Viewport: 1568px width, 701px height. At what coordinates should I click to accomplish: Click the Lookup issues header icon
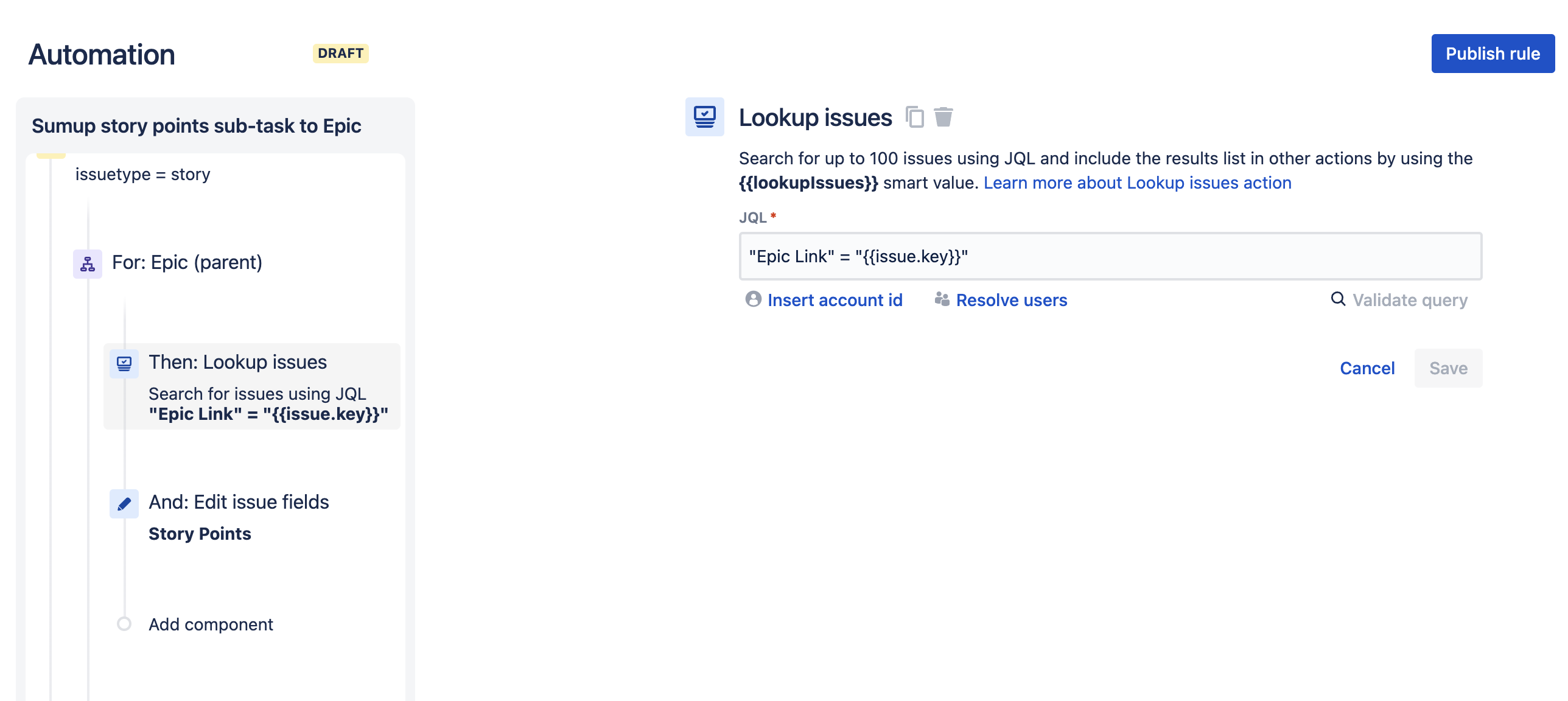pyautogui.click(x=704, y=117)
